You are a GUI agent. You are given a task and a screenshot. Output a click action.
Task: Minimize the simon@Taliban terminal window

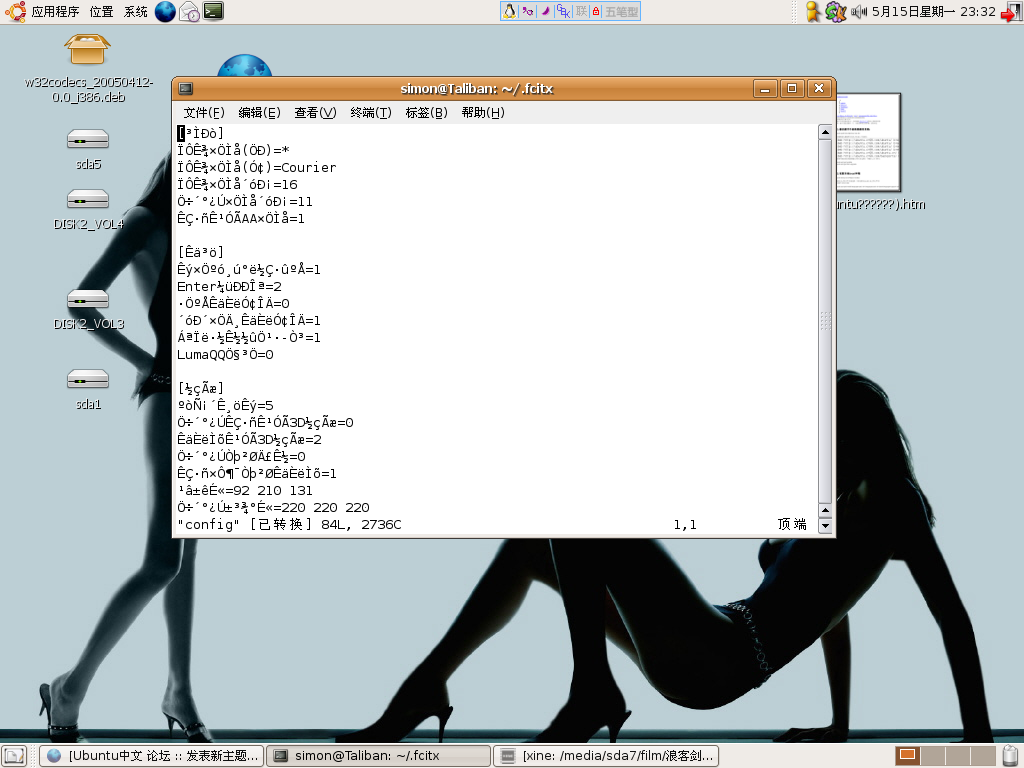tap(765, 88)
